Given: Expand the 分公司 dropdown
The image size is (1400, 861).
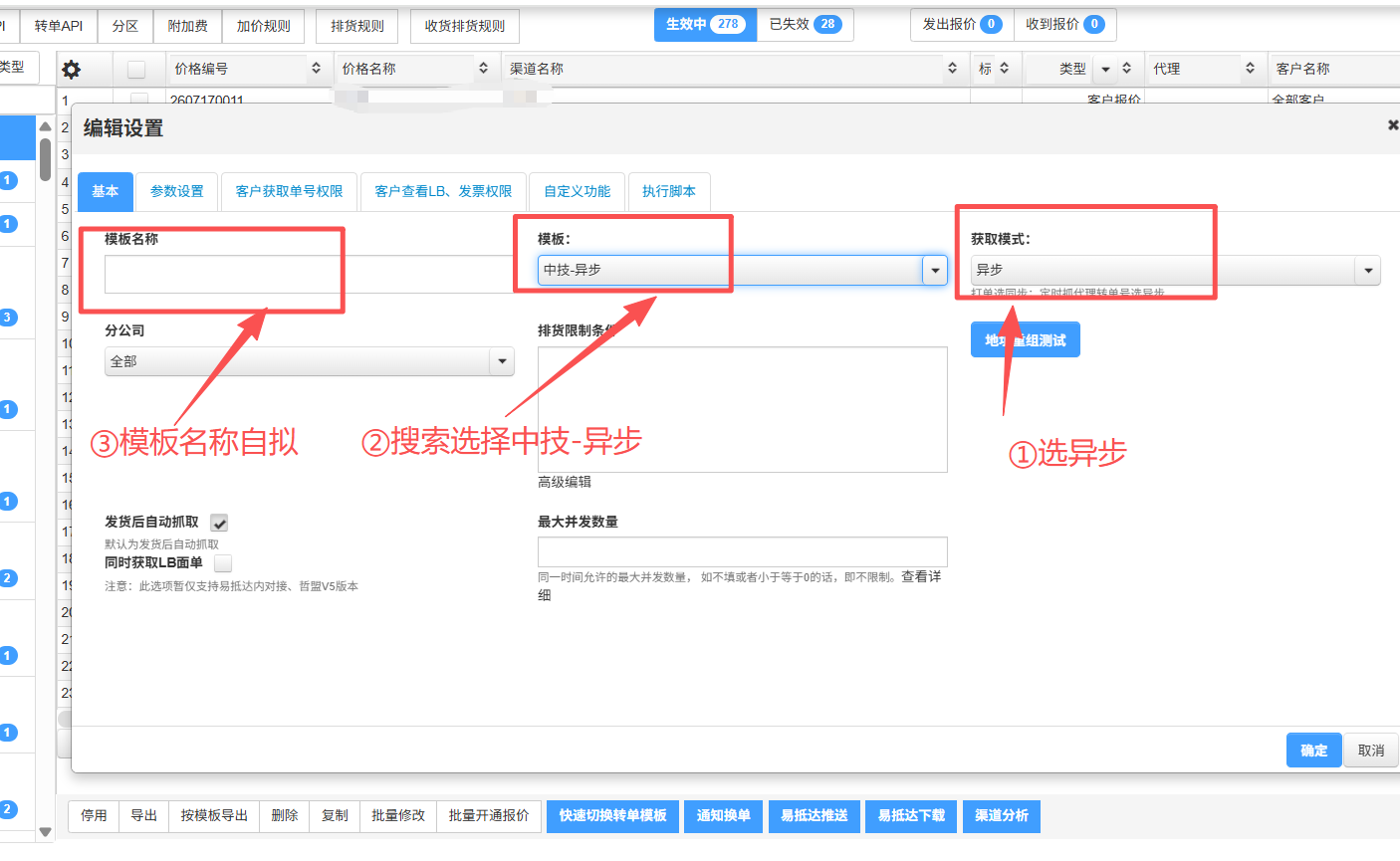Looking at the screenshot, I should 309,361.
